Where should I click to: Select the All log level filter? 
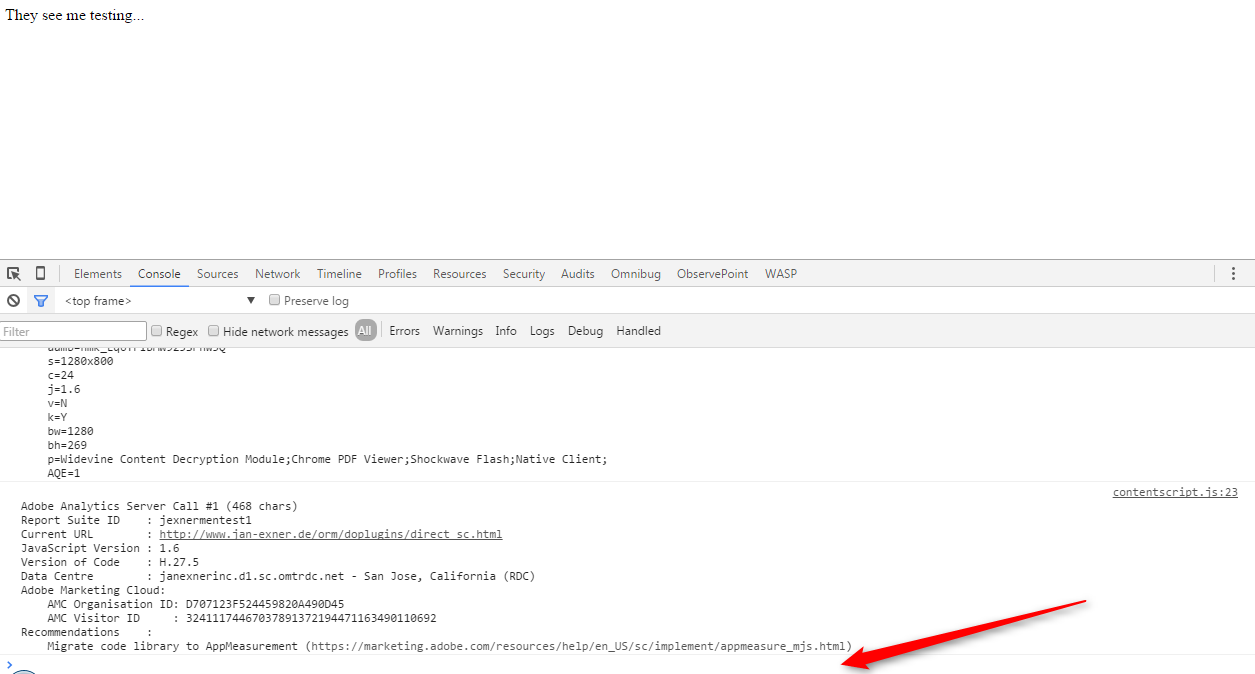365,331
